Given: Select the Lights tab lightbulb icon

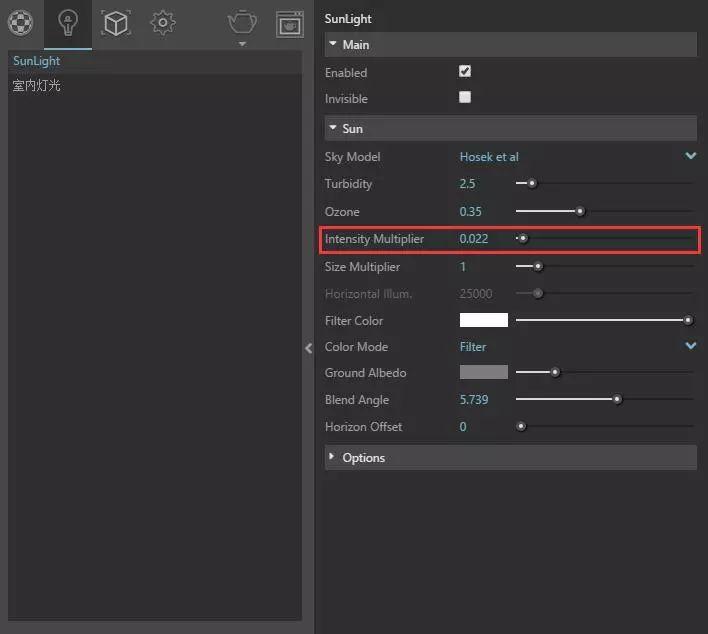Looking at the screenshot, I should 68,23.
